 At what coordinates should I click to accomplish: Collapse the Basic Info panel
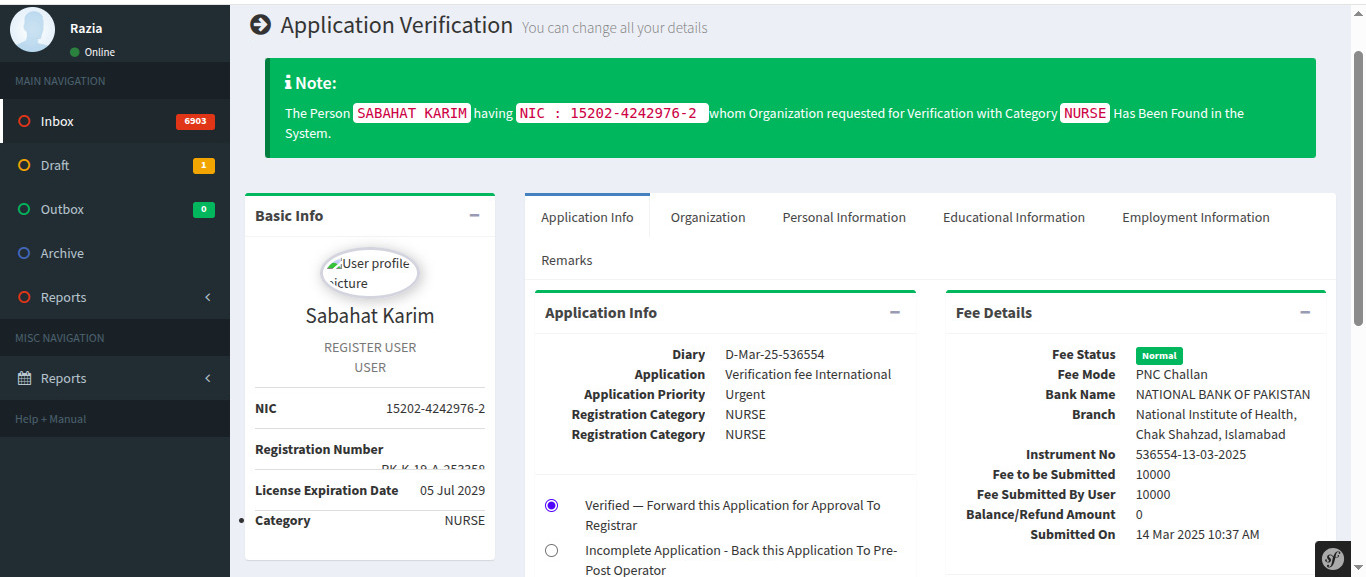click(x=474, y=215)
